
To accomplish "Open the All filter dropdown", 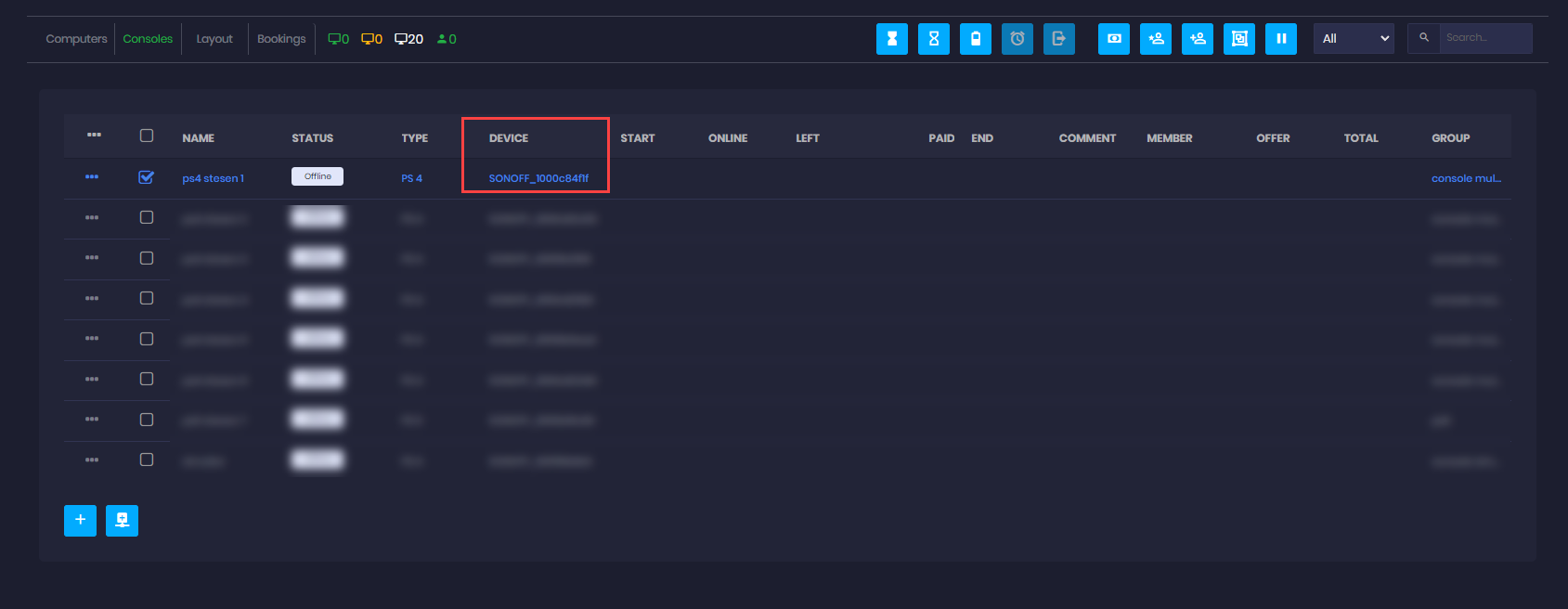I will tap(1353, 39).
